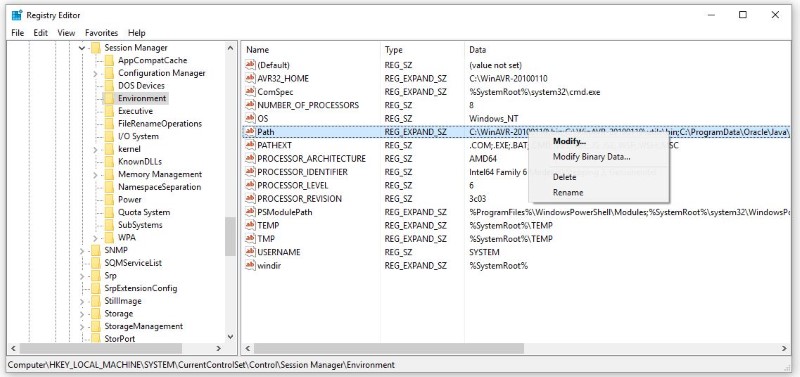Expand the Storage key
800x377 pixels.
point(82,314)
